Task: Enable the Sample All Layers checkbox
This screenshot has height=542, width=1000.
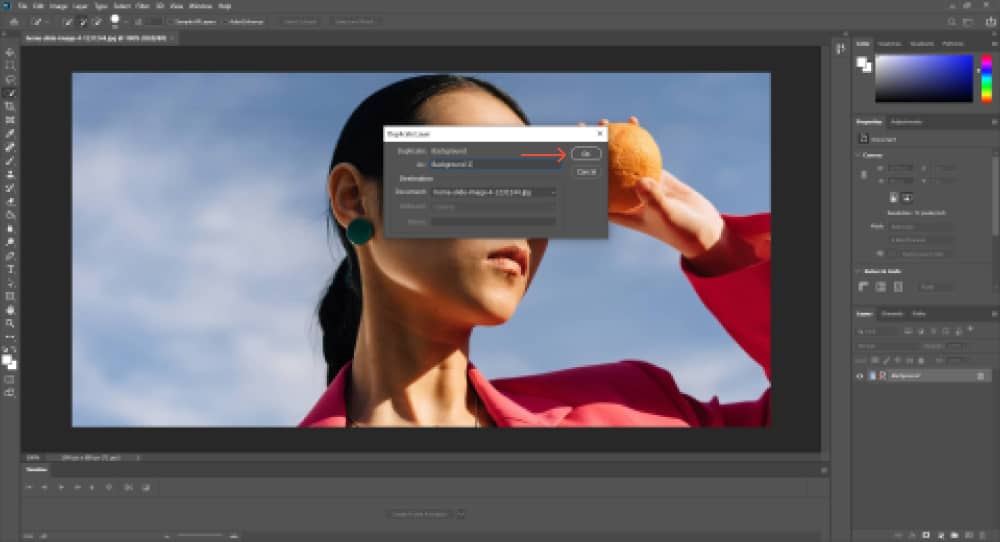Action: click(171, 22)
